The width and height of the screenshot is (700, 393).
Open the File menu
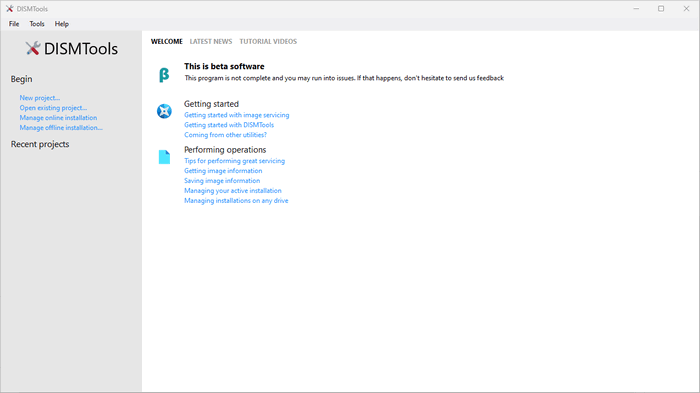point(14,24)
